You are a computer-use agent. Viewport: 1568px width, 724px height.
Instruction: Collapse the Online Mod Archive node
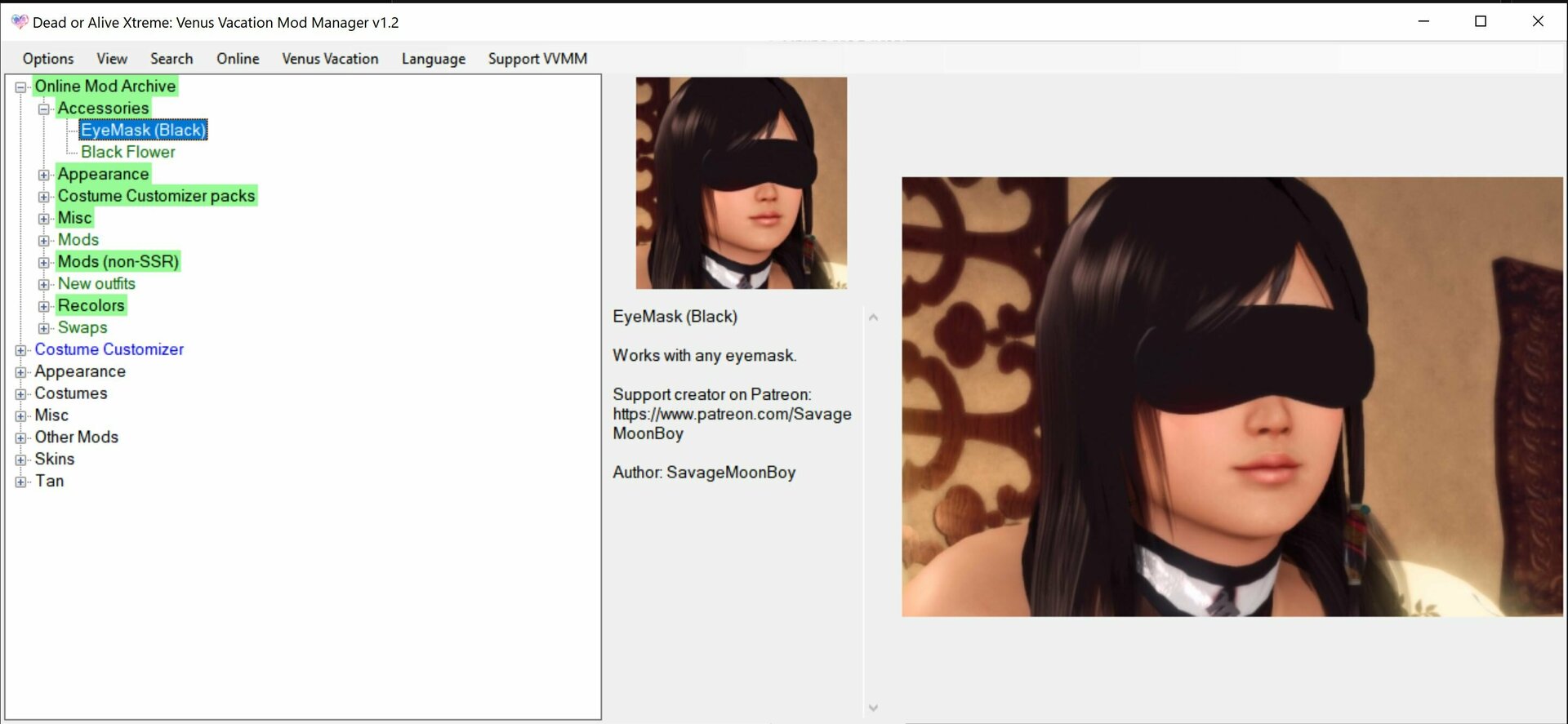pos(21,87)
